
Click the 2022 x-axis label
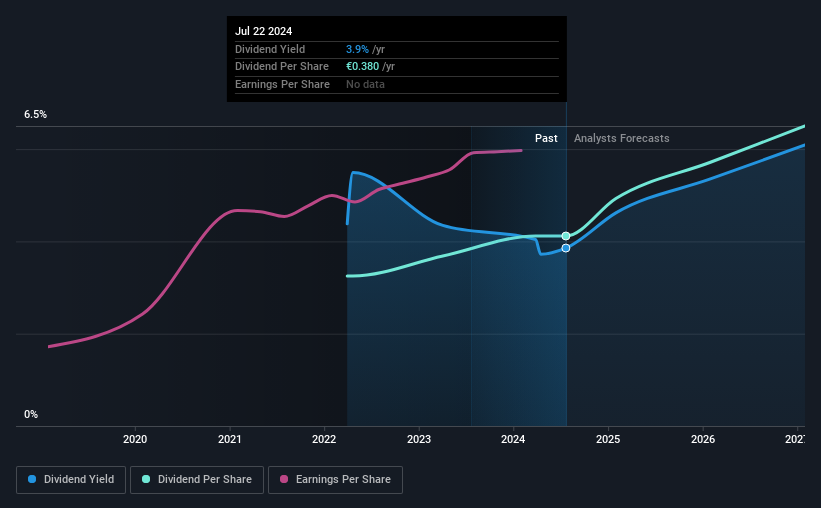[x=324, y=439]
